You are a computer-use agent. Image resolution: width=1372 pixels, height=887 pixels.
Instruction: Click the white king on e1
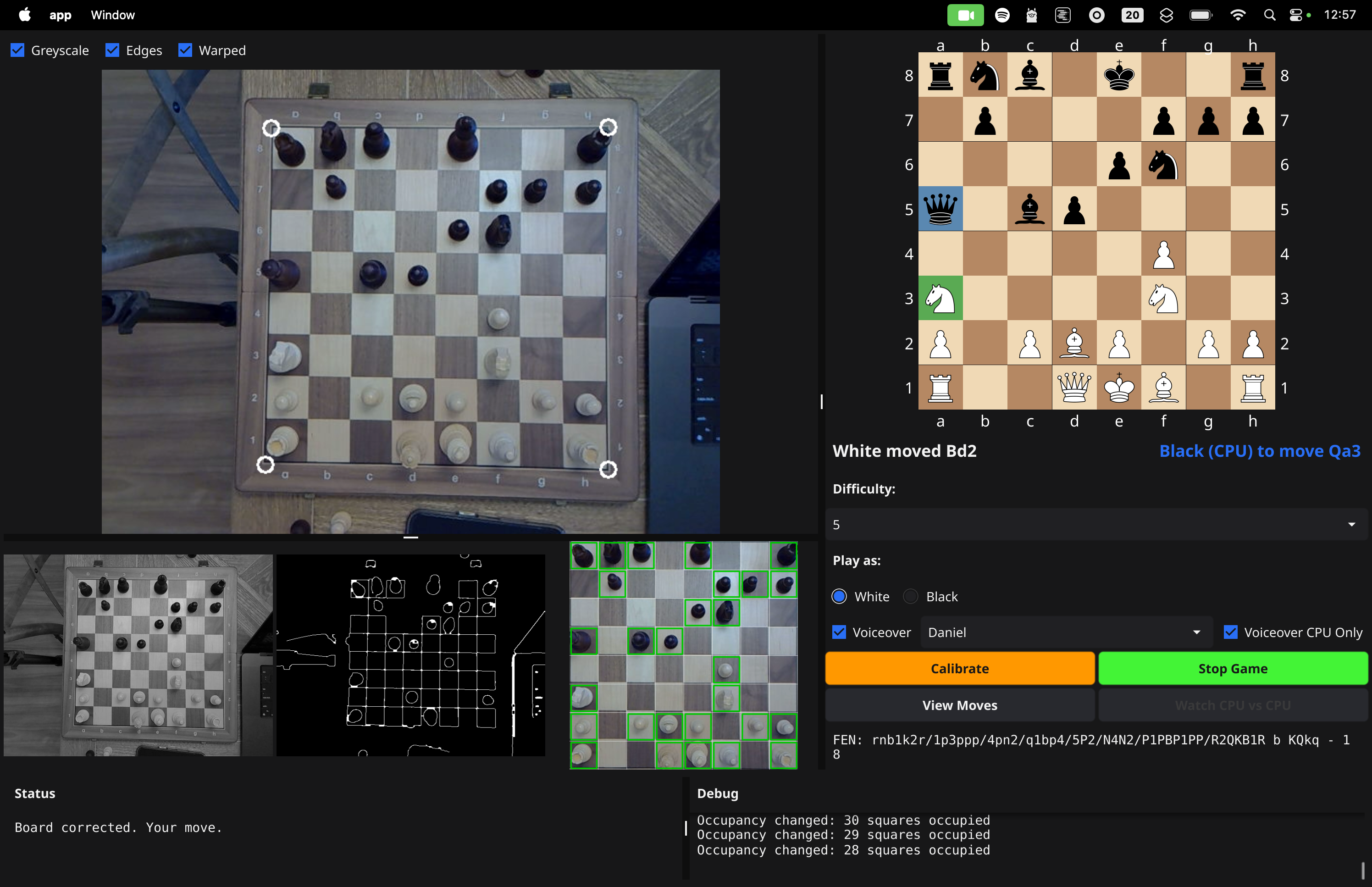1119,387
